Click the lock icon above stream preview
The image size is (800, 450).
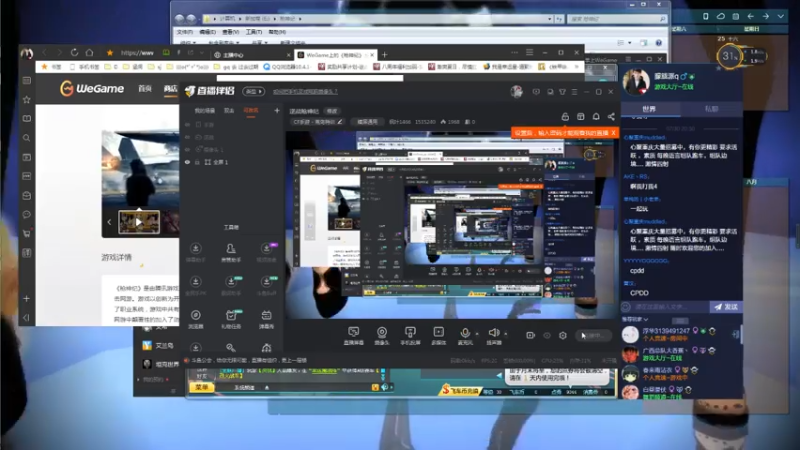[565, 116]
